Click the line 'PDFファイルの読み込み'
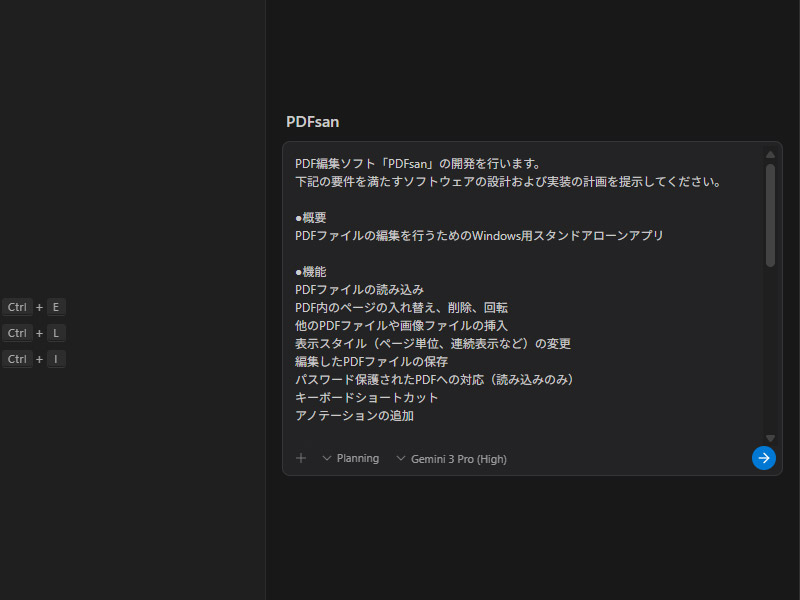 pos(359,290)
